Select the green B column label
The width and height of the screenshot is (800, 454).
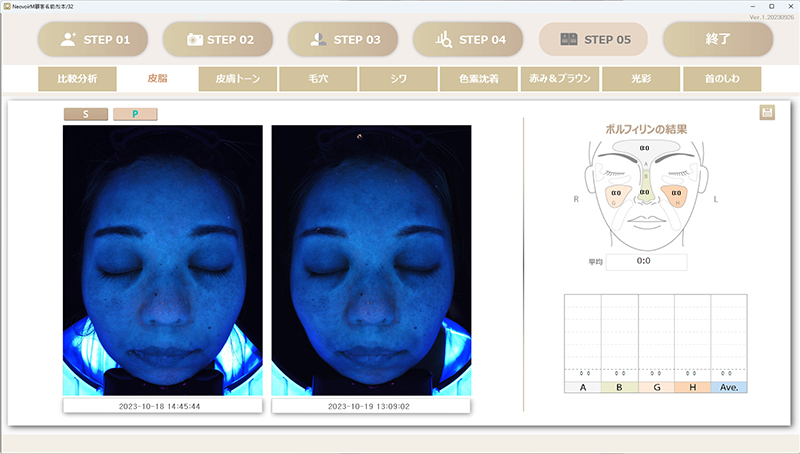pos(618,386)
